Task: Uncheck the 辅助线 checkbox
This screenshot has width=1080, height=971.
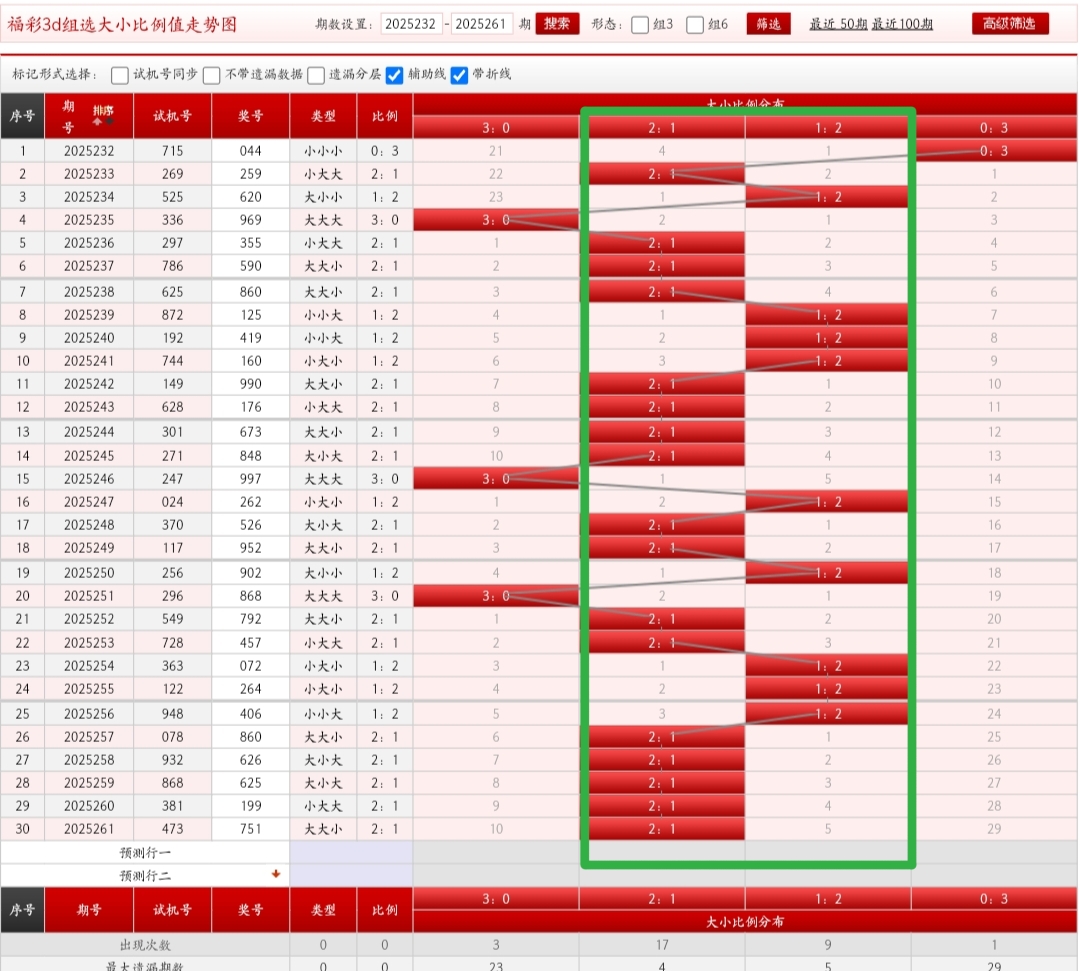Action: [x=395, y=75]
